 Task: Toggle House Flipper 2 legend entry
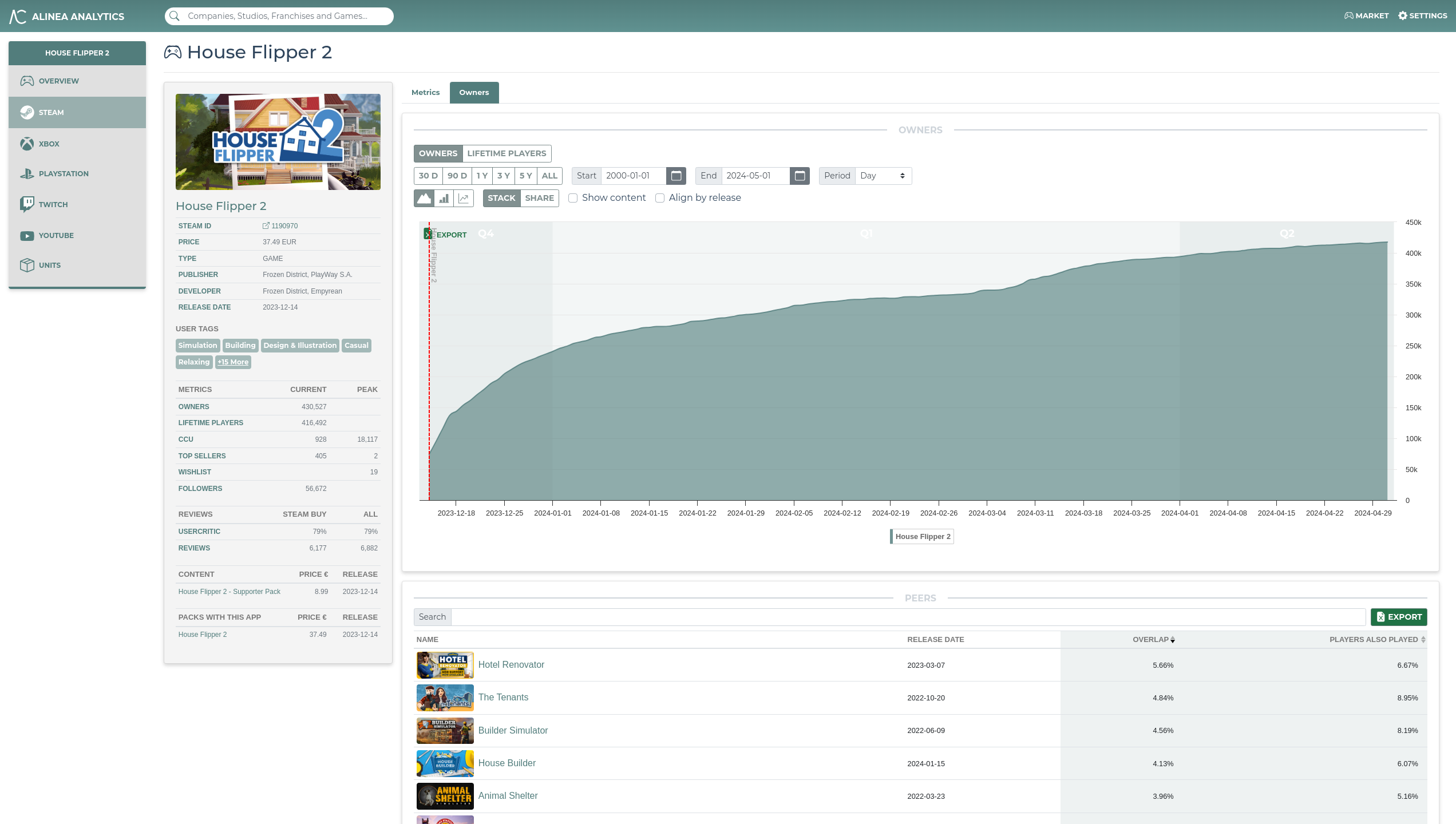[922, 537]
